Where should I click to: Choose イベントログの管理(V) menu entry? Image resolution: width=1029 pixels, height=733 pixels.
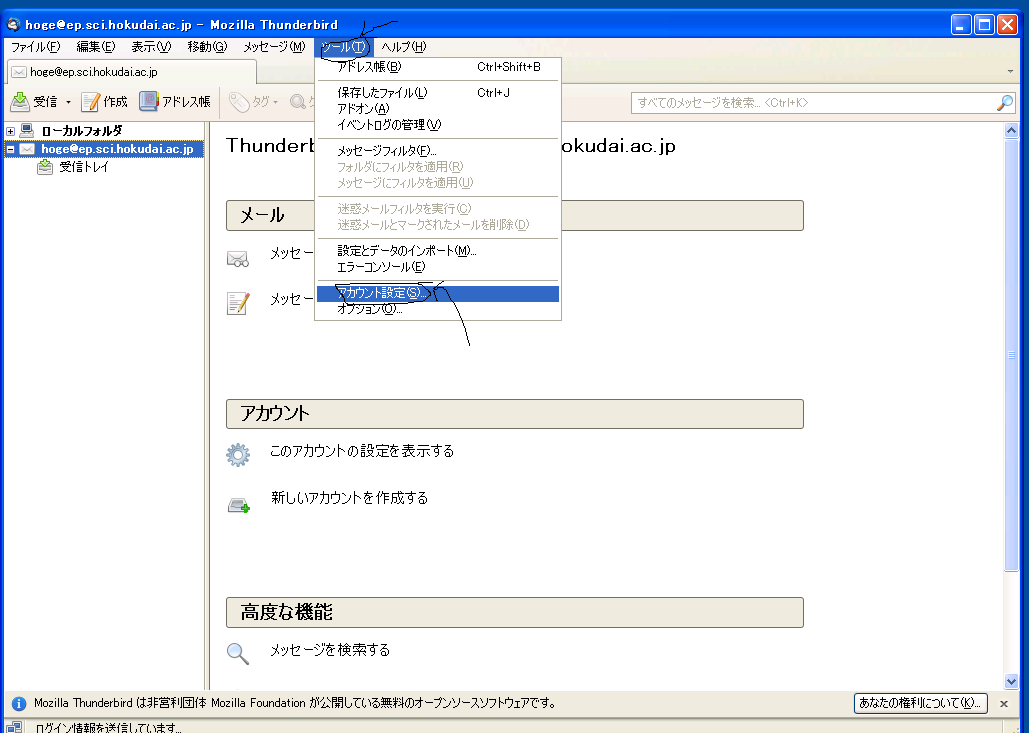coord(438,125)
